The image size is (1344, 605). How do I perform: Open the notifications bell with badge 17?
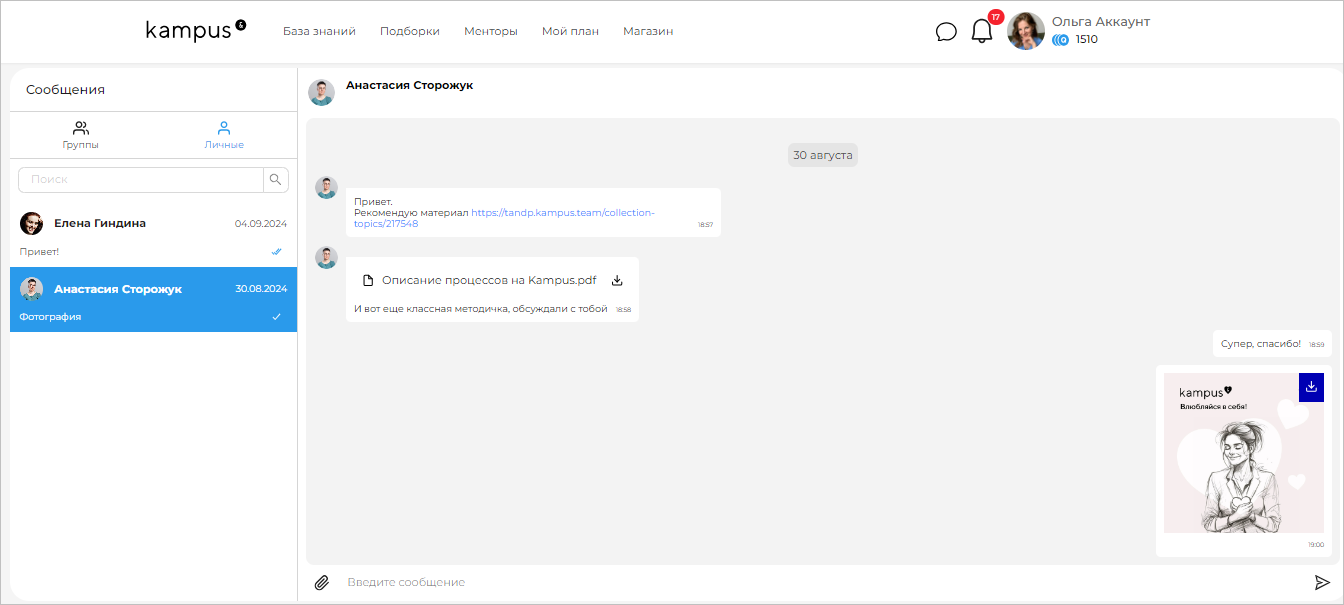[x=981, y=31]
